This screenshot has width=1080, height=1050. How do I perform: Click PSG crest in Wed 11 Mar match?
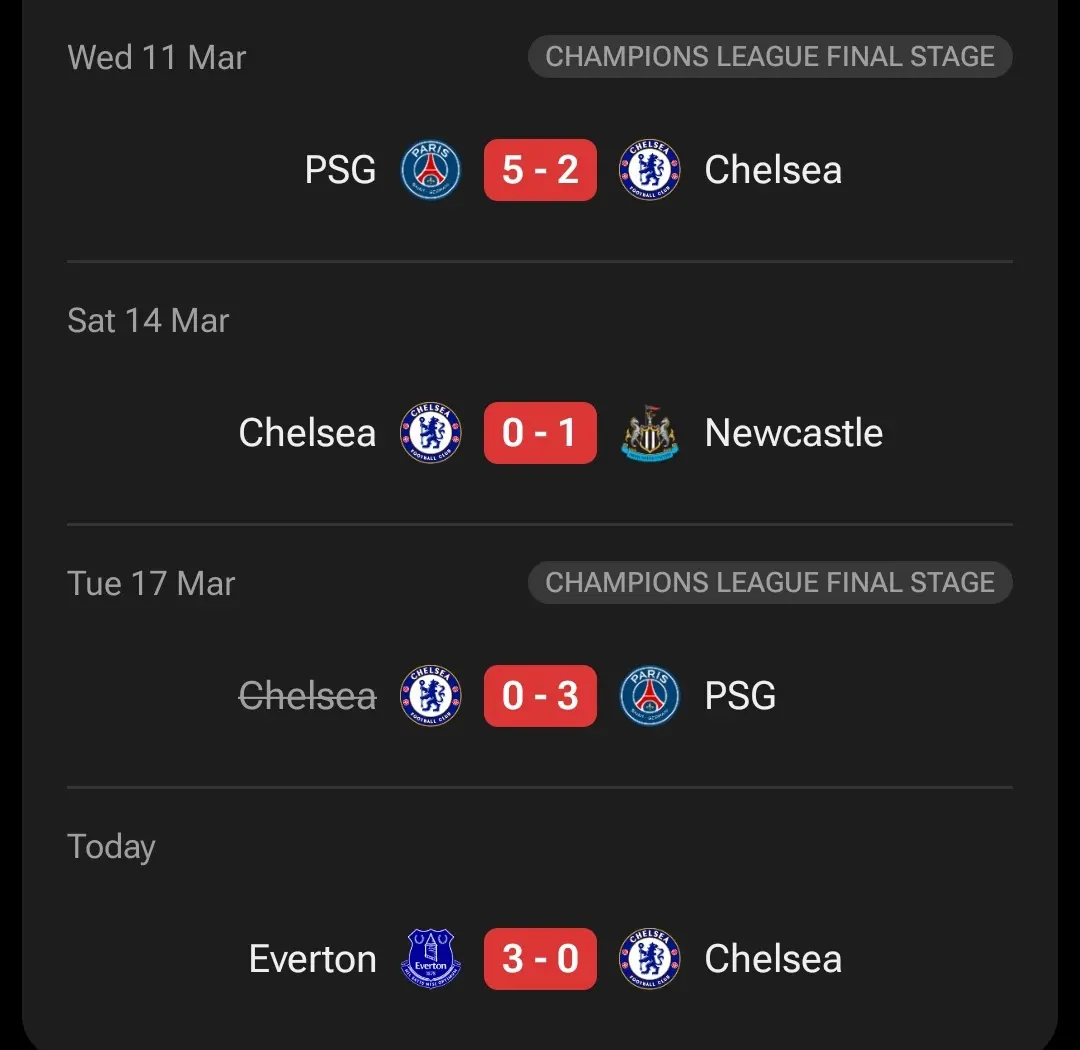point(430,170)
